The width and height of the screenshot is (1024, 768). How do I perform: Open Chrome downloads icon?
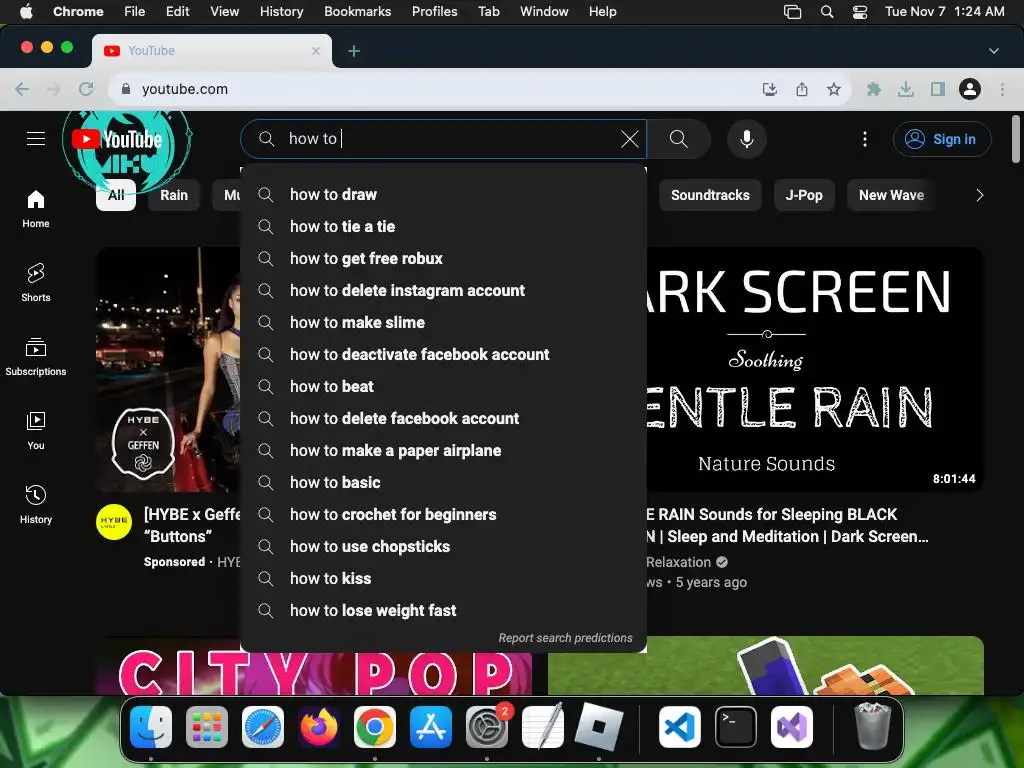(x=906, y=89)
